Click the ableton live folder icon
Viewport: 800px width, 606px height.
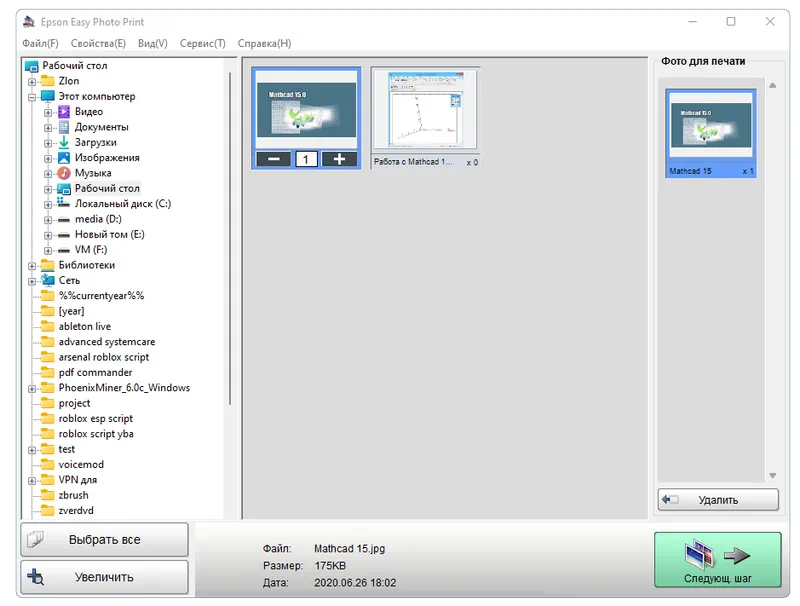[x=47, y=326]
